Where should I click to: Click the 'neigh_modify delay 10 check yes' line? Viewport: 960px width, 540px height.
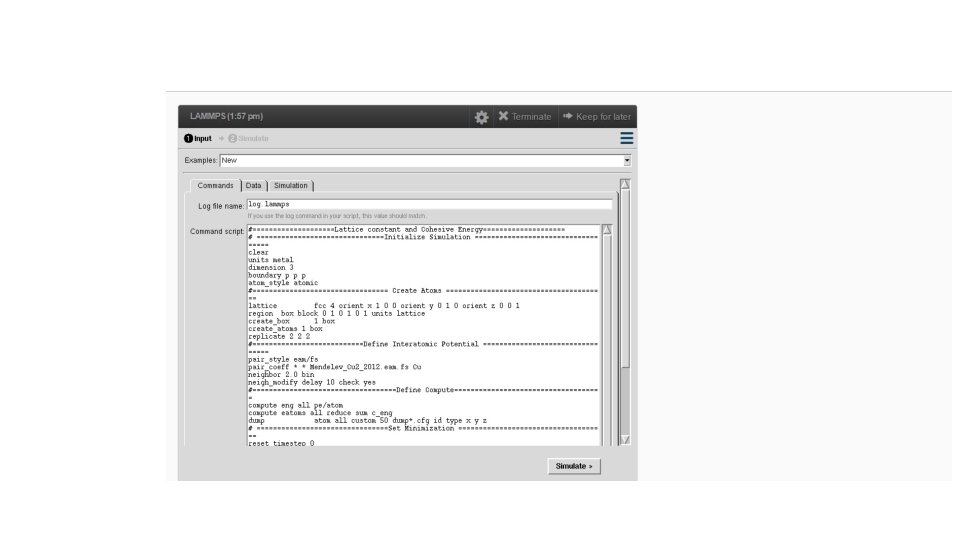click(x=312, y=383)
